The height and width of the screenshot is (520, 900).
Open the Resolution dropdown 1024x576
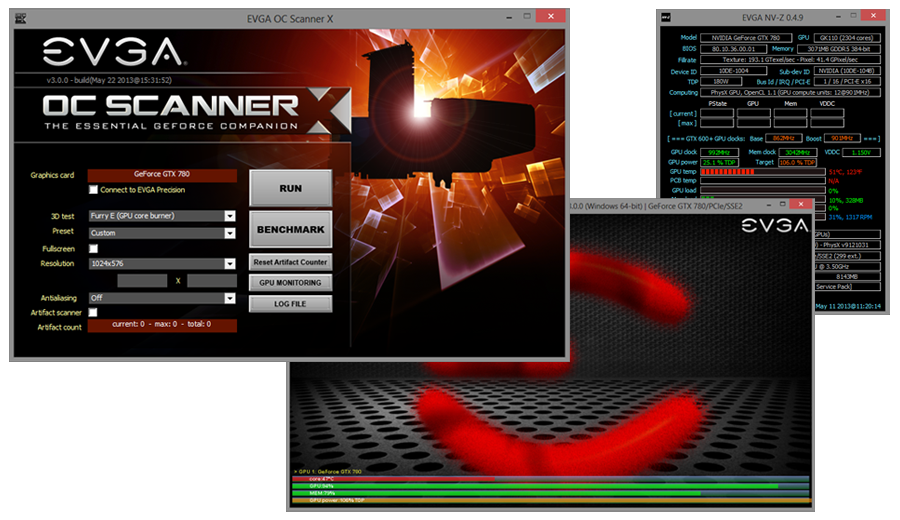pos(162,263)
